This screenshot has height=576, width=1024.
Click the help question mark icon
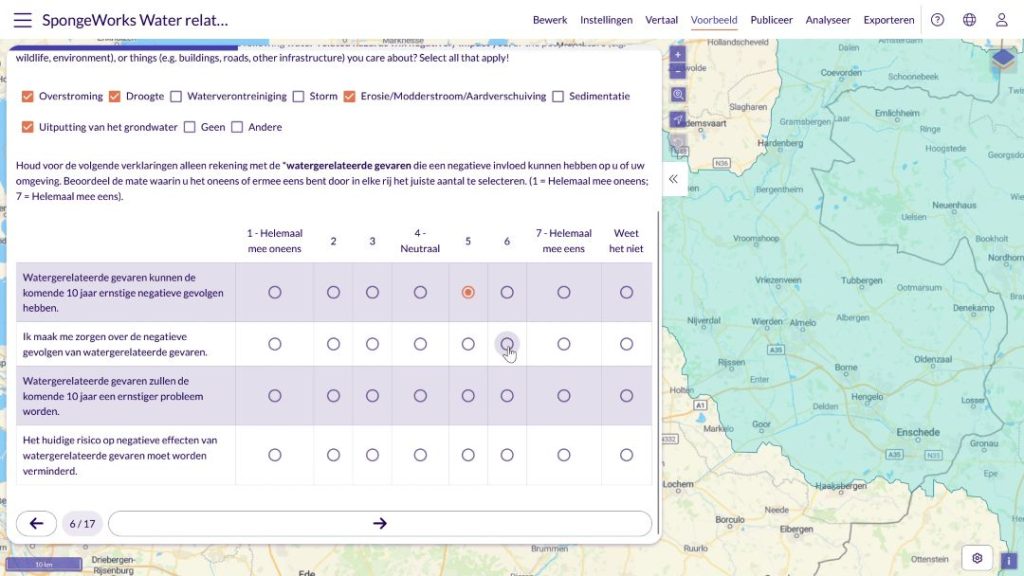point(937,20)
